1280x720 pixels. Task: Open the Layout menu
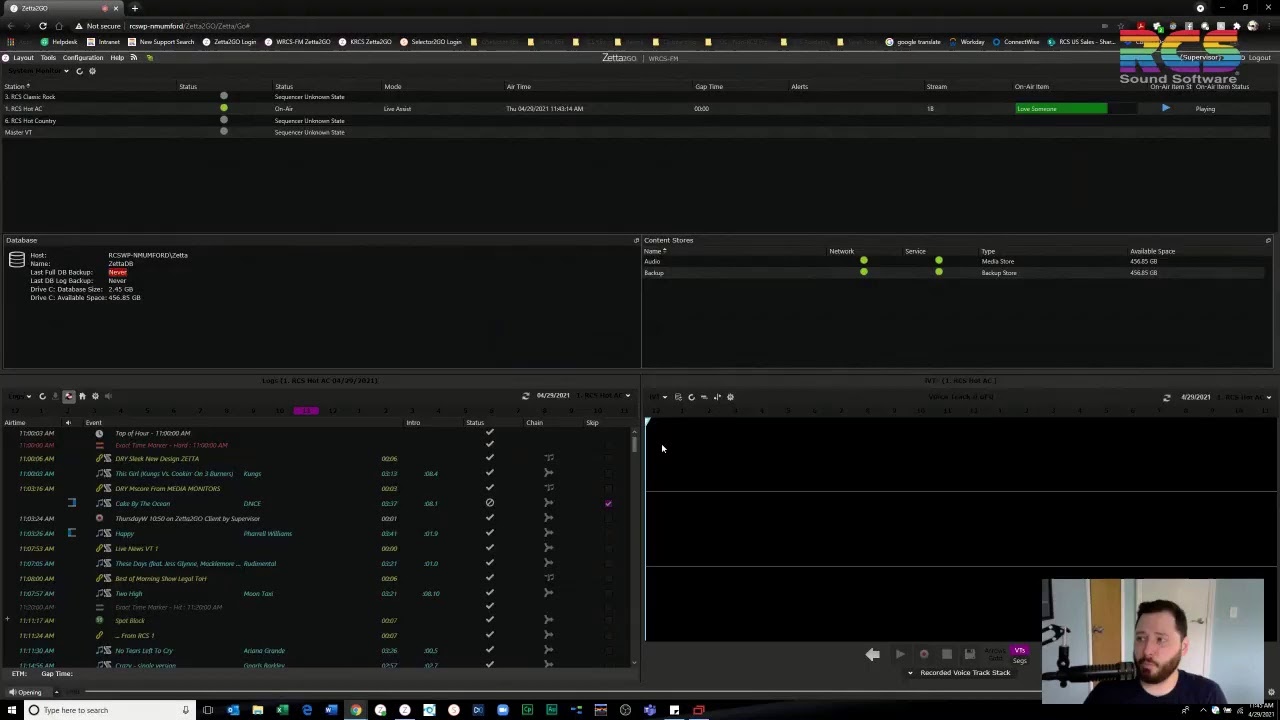point(23,58)
